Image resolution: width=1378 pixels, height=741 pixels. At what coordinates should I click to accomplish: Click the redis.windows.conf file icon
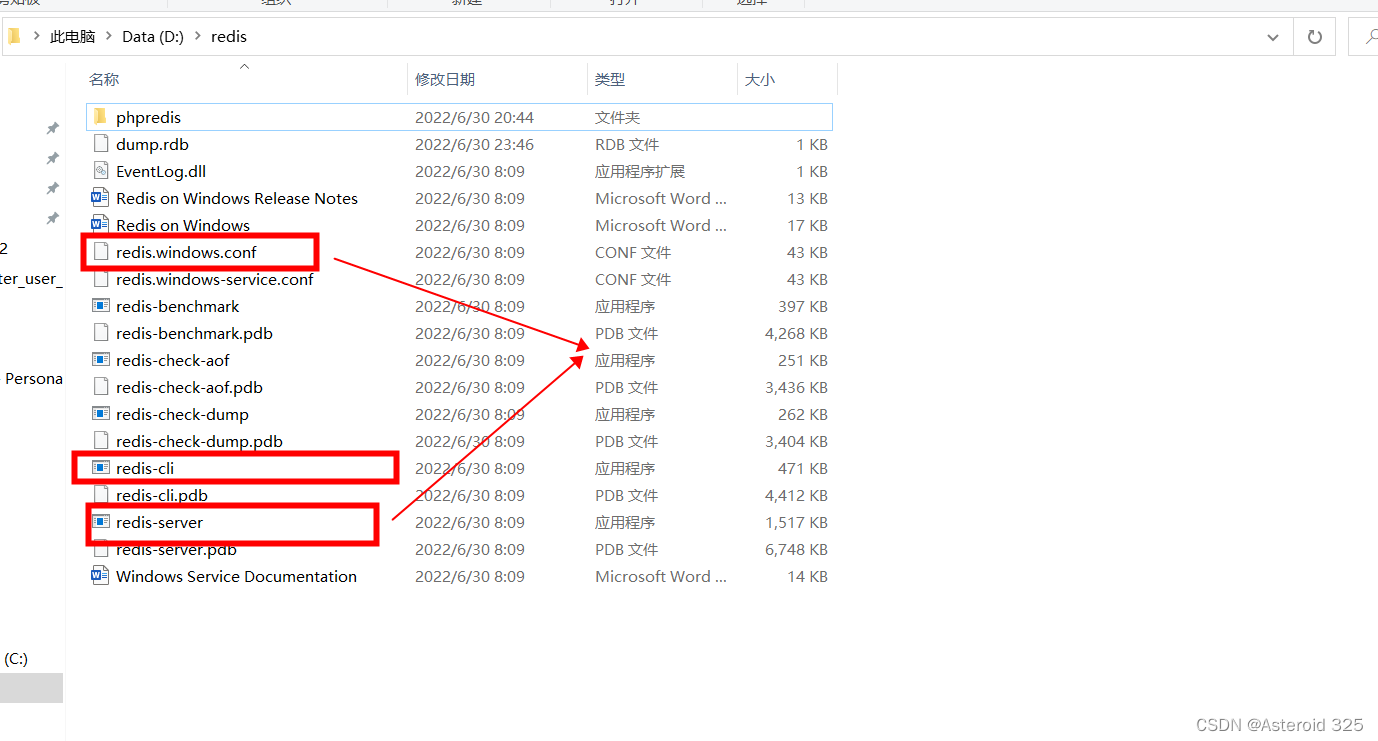(x=100, y=252)
